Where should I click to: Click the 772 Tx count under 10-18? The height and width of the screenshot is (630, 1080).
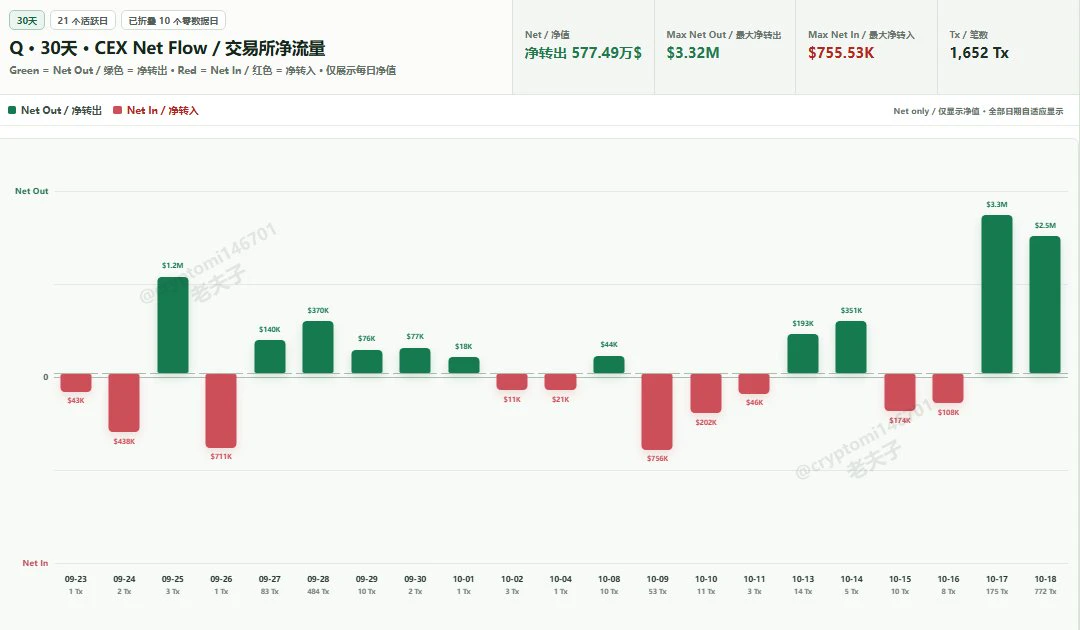click(x=1045, y=591)
